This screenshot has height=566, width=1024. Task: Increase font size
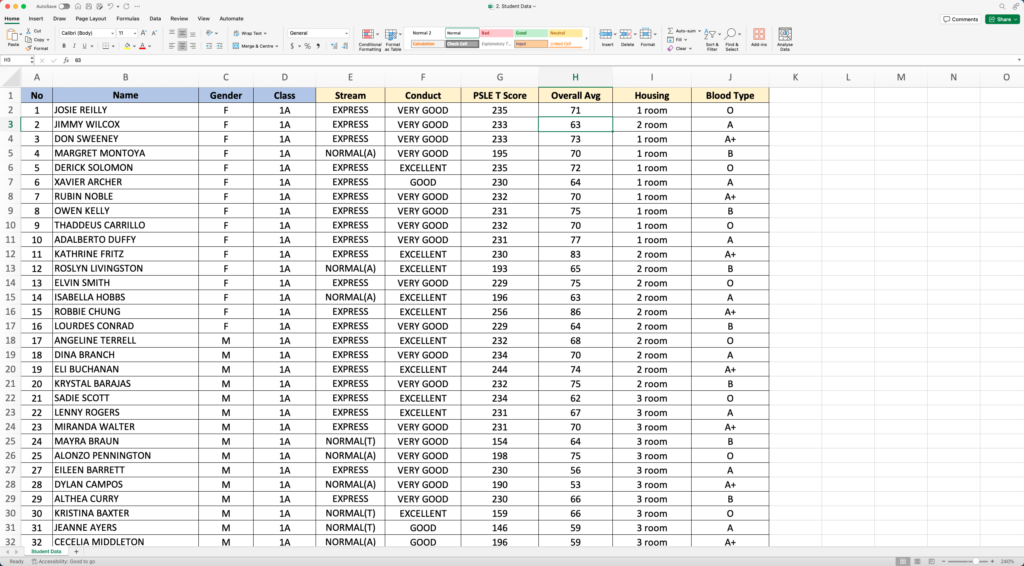[144, 33]
